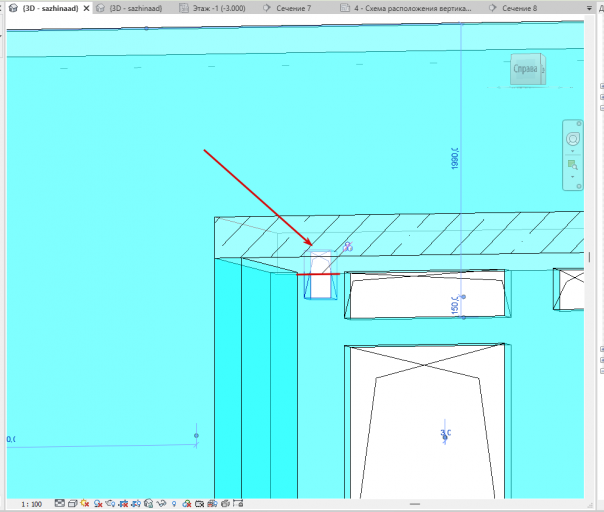Viewport: 604px width, 512px height.
Task: Expand the Steering Wheels dropdown arrow
Action: click(573, 151)
